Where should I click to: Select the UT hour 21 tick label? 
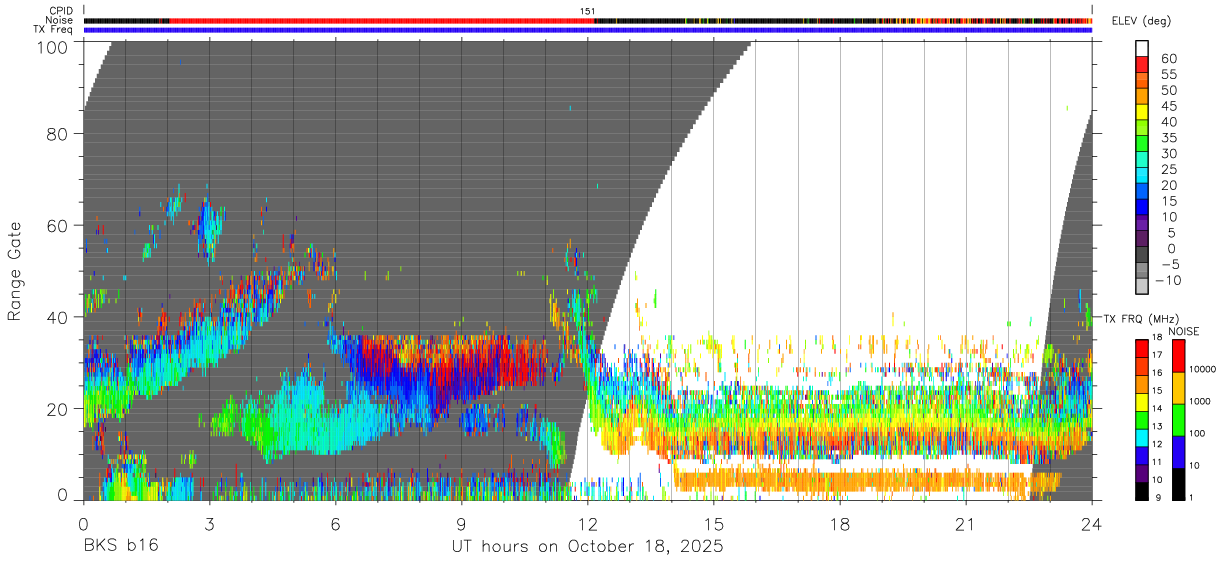pyautogui.click(x=966, y=523)
